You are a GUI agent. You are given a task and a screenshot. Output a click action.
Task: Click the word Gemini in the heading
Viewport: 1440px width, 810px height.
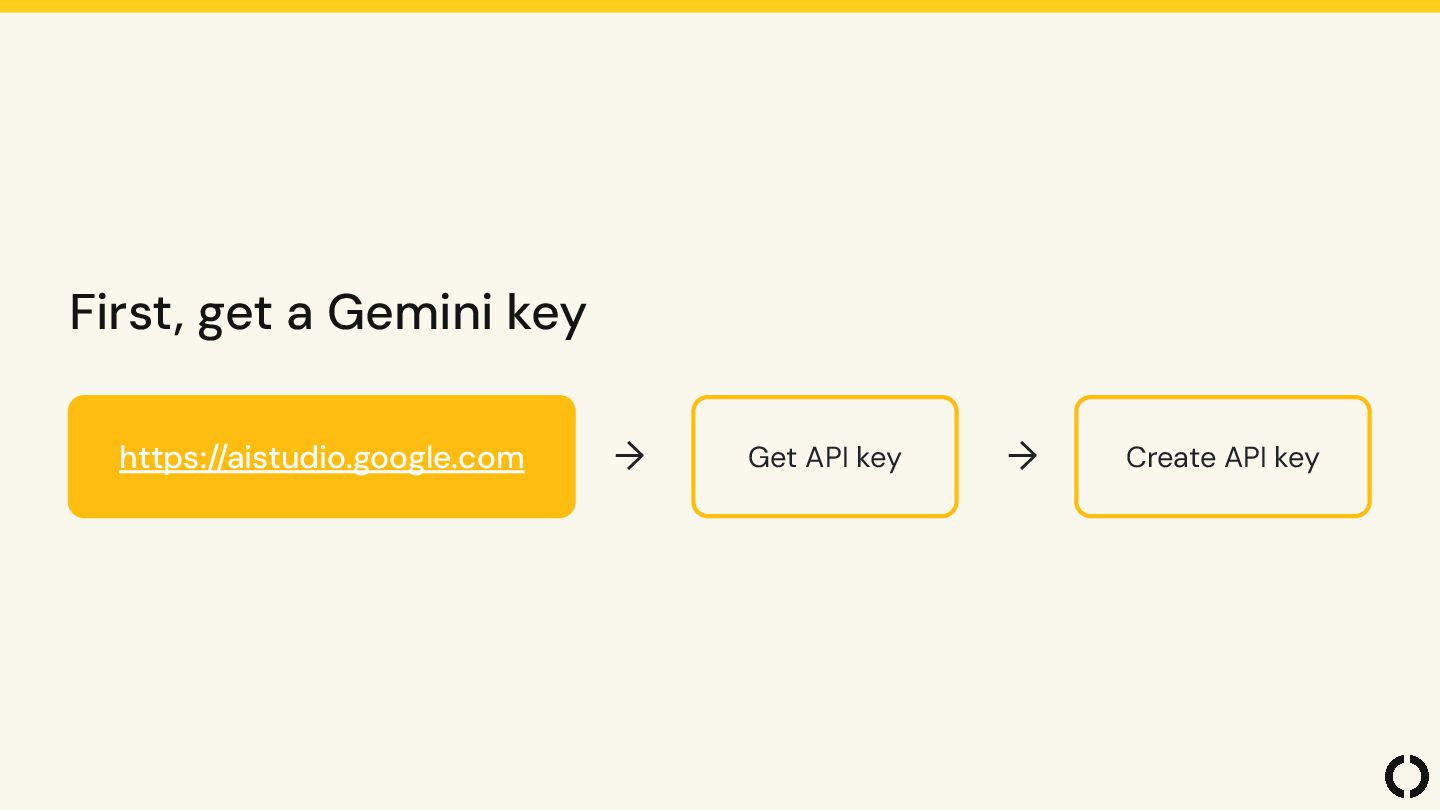point(410,312)
